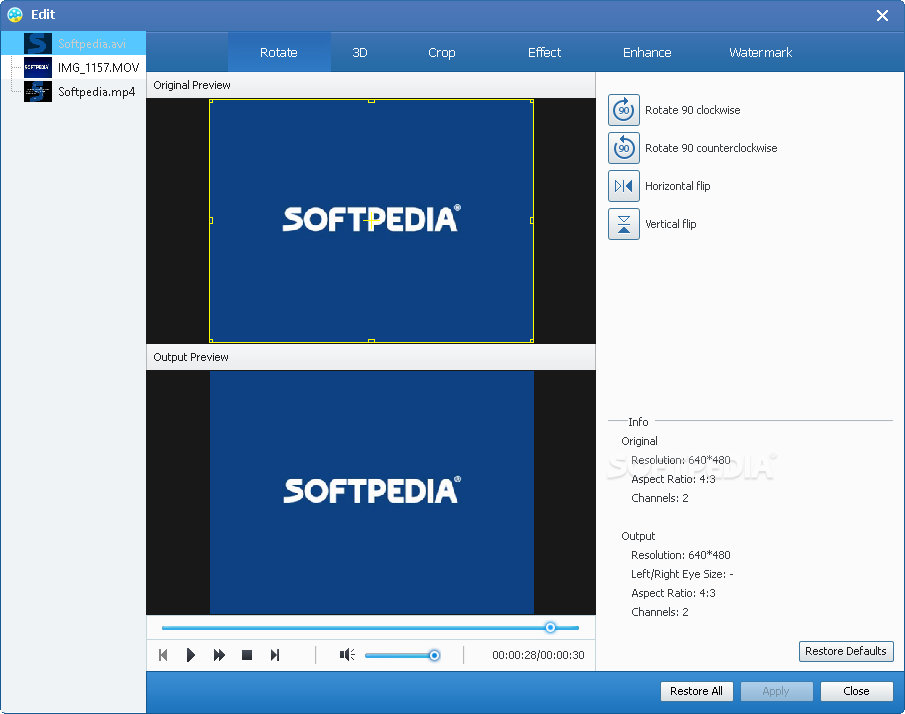Click the Apply button
905x714 pixels.
pos(776,691)
